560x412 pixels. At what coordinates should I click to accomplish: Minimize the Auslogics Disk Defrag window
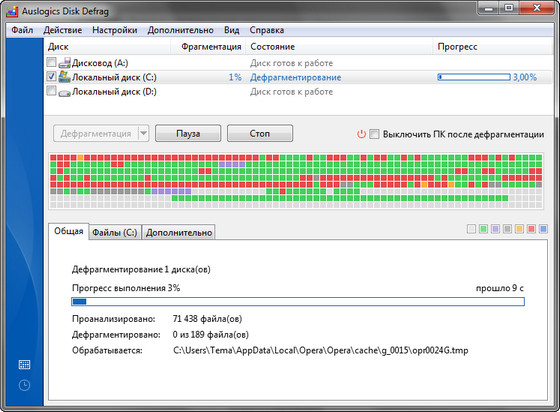pyautogui.click(x=489, y=8)
